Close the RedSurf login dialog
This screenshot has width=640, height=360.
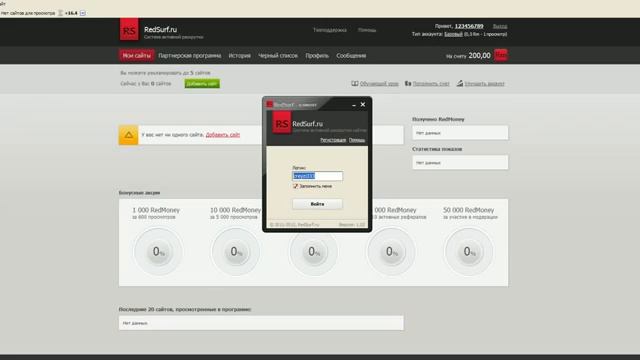coord(363,104)
